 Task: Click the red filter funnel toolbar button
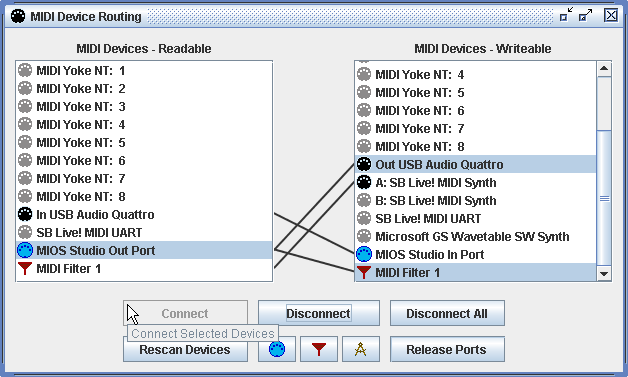[x=319, y=349]
